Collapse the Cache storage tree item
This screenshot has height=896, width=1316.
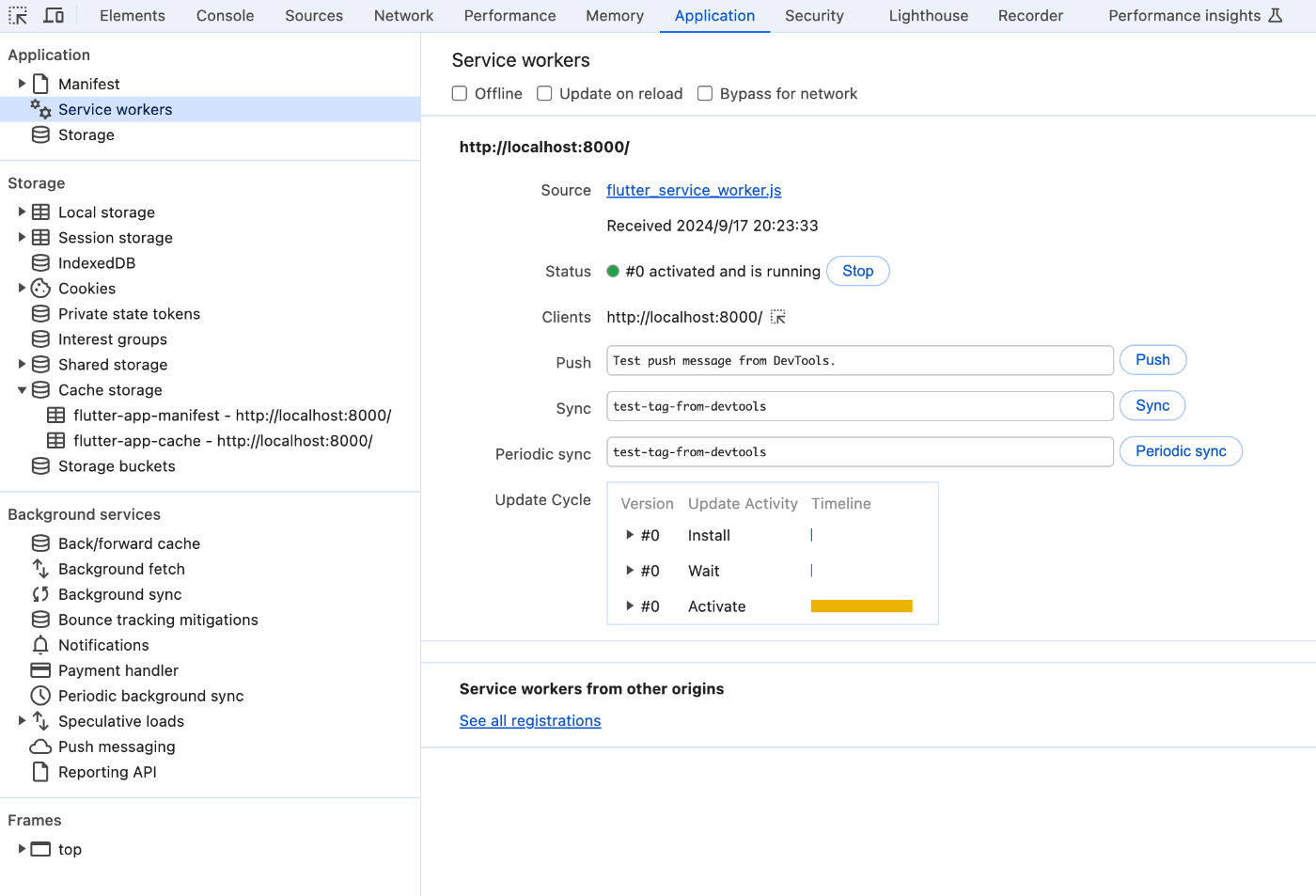click(22, 390)
